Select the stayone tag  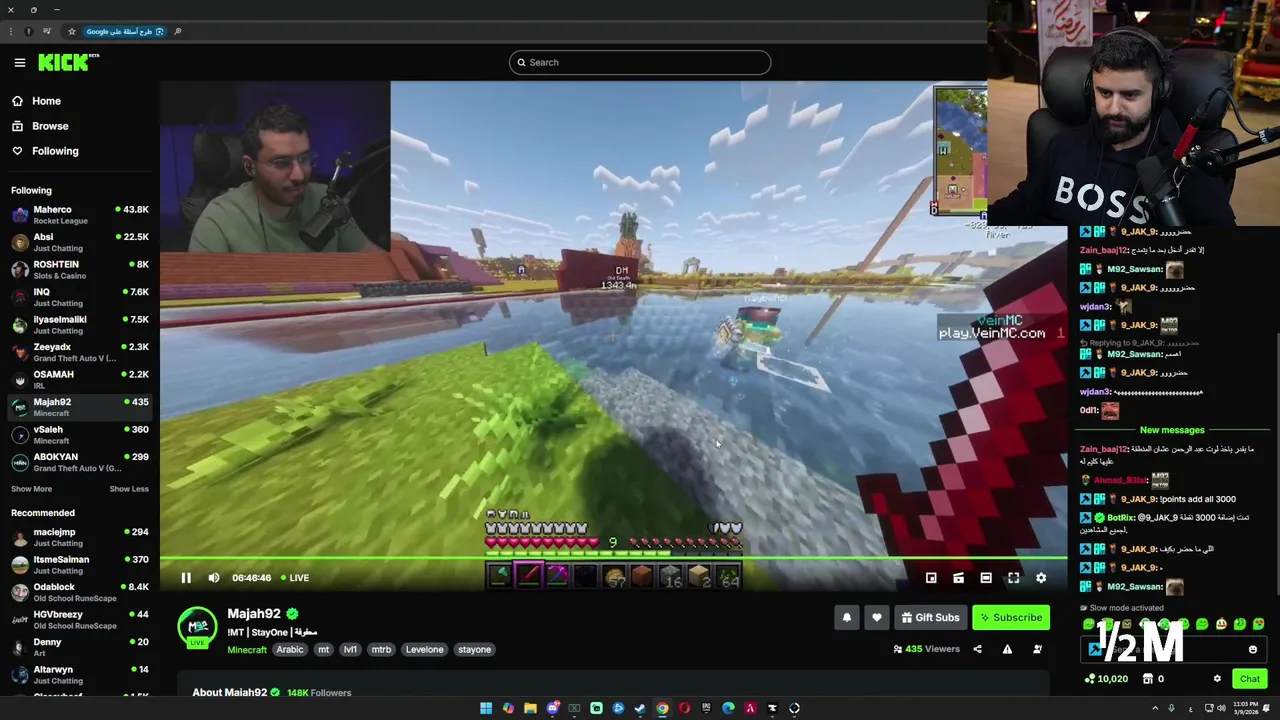point(474,650)
